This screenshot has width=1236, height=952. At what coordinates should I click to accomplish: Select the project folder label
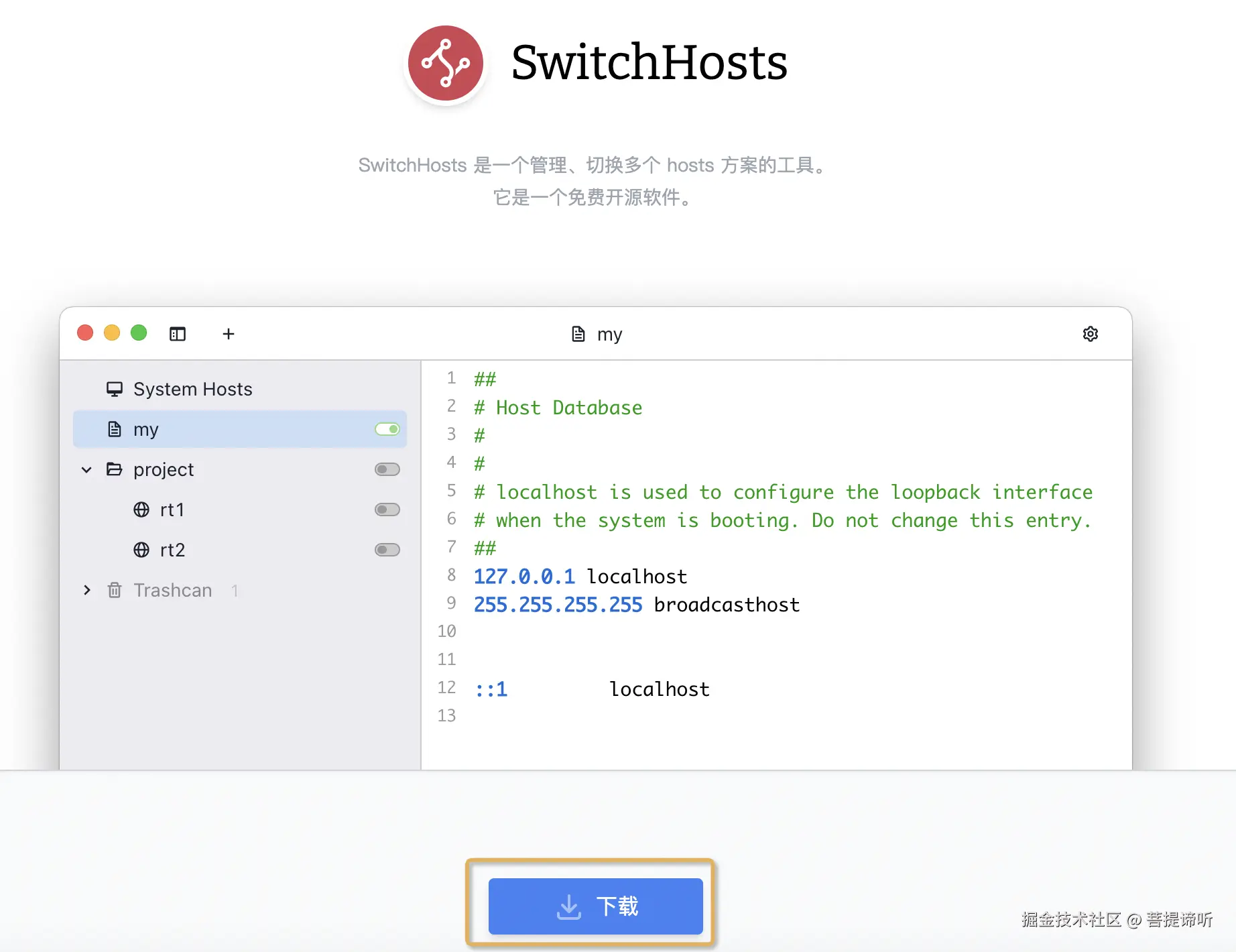(x=164, y=470)
